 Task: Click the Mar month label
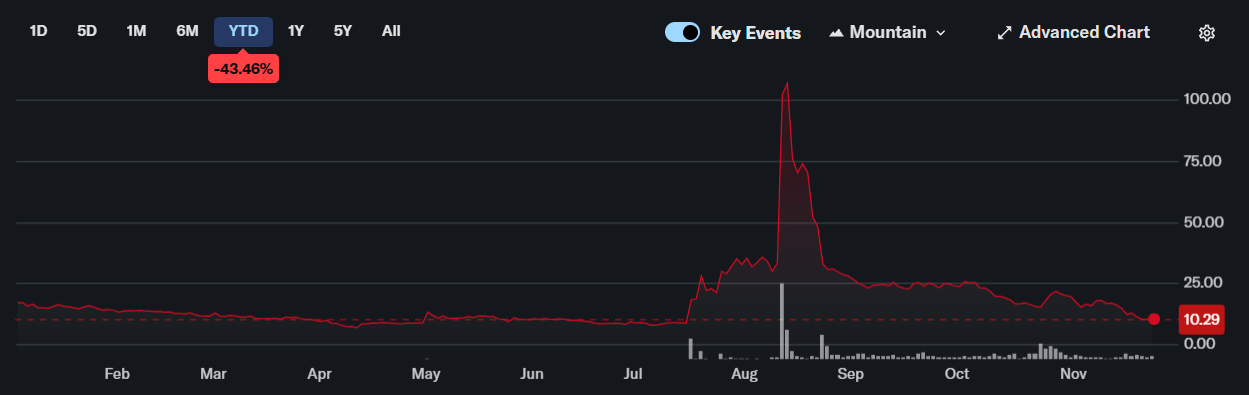(213, 374)
